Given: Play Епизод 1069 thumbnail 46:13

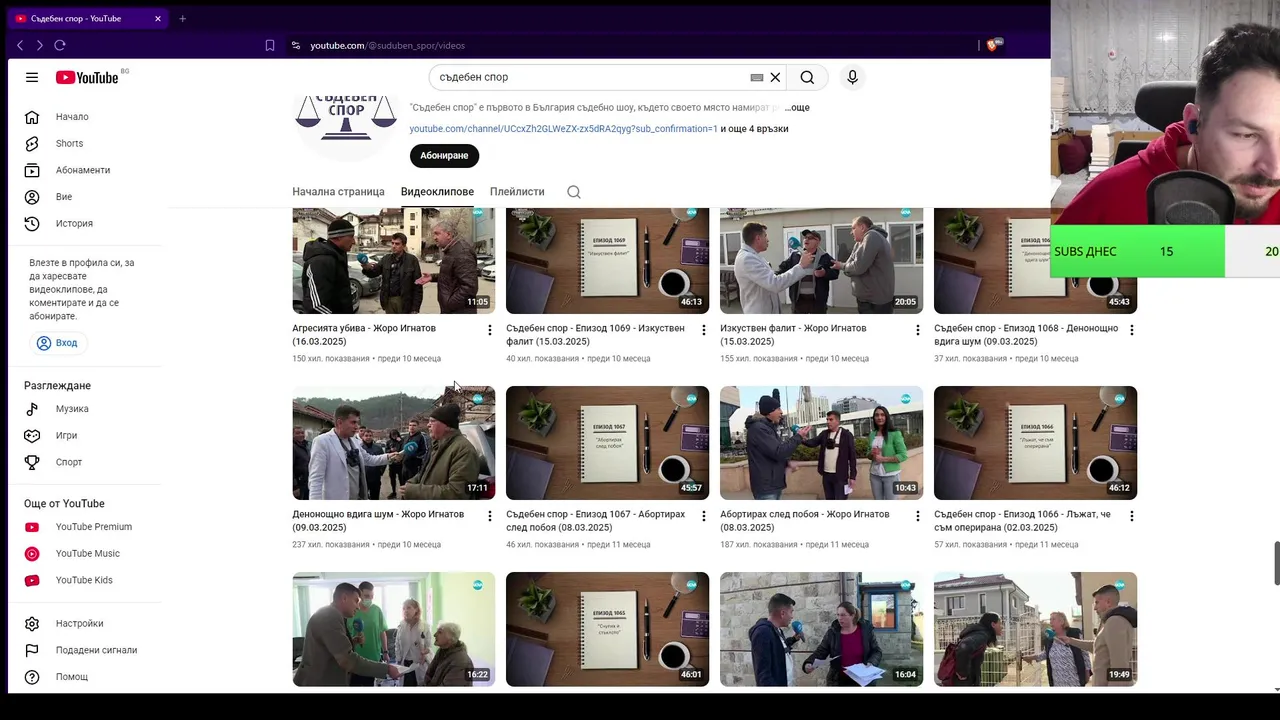Looking at the screenshot, I should click(x=607, y=260).
